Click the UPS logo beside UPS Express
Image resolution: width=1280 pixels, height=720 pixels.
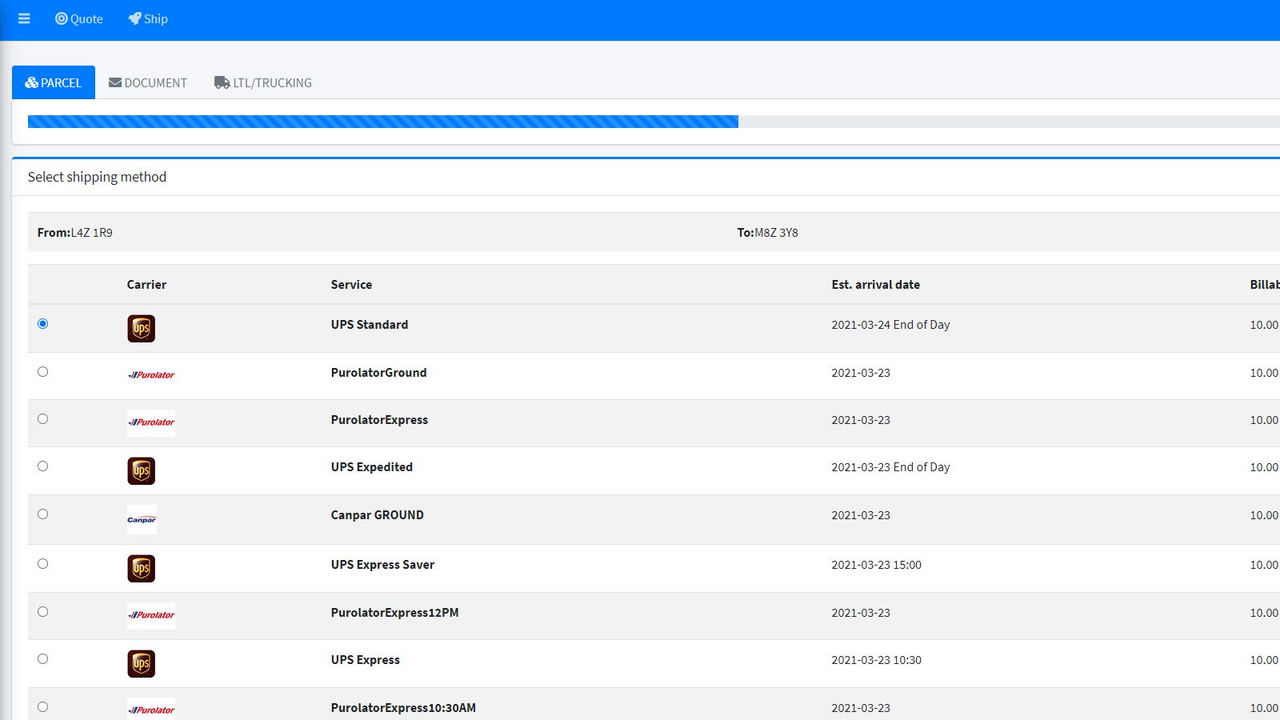tap(141, 663)
